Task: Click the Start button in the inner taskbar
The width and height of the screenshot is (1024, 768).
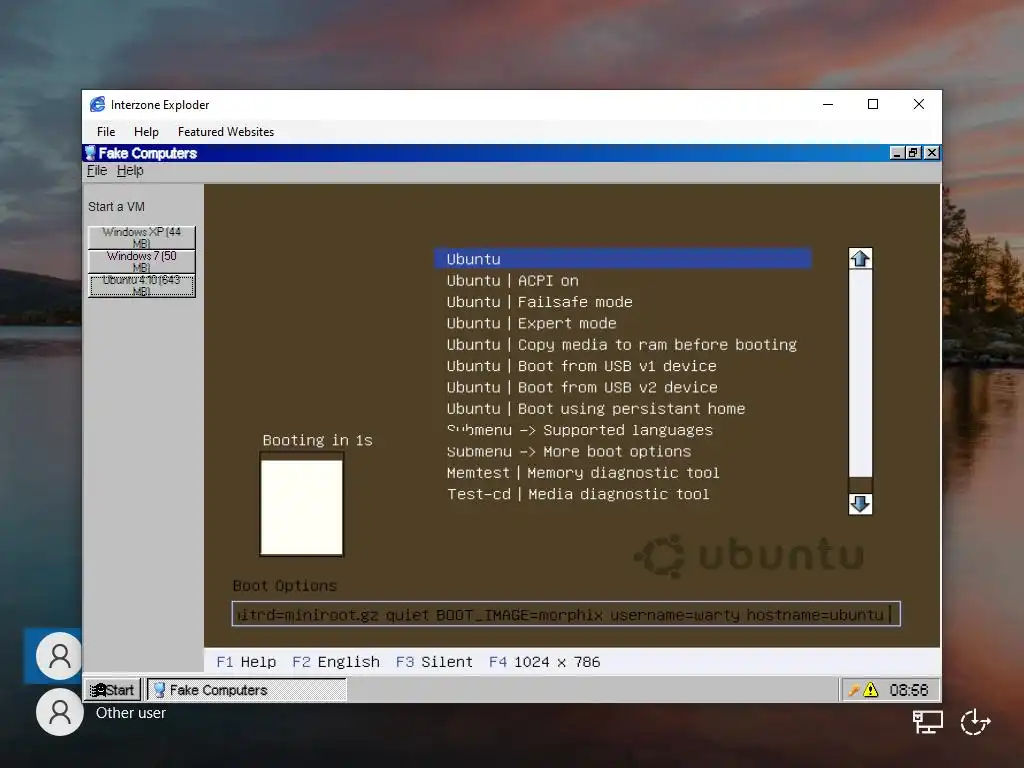Action: pos(112,690)
